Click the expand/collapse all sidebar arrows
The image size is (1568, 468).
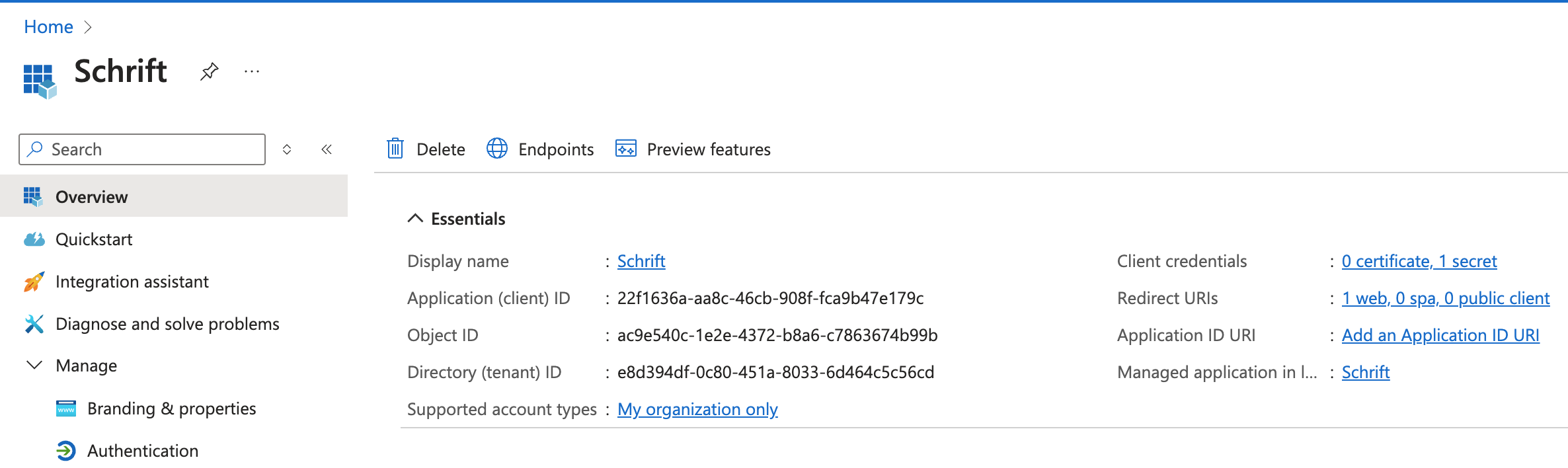click(x=287, y=149)
